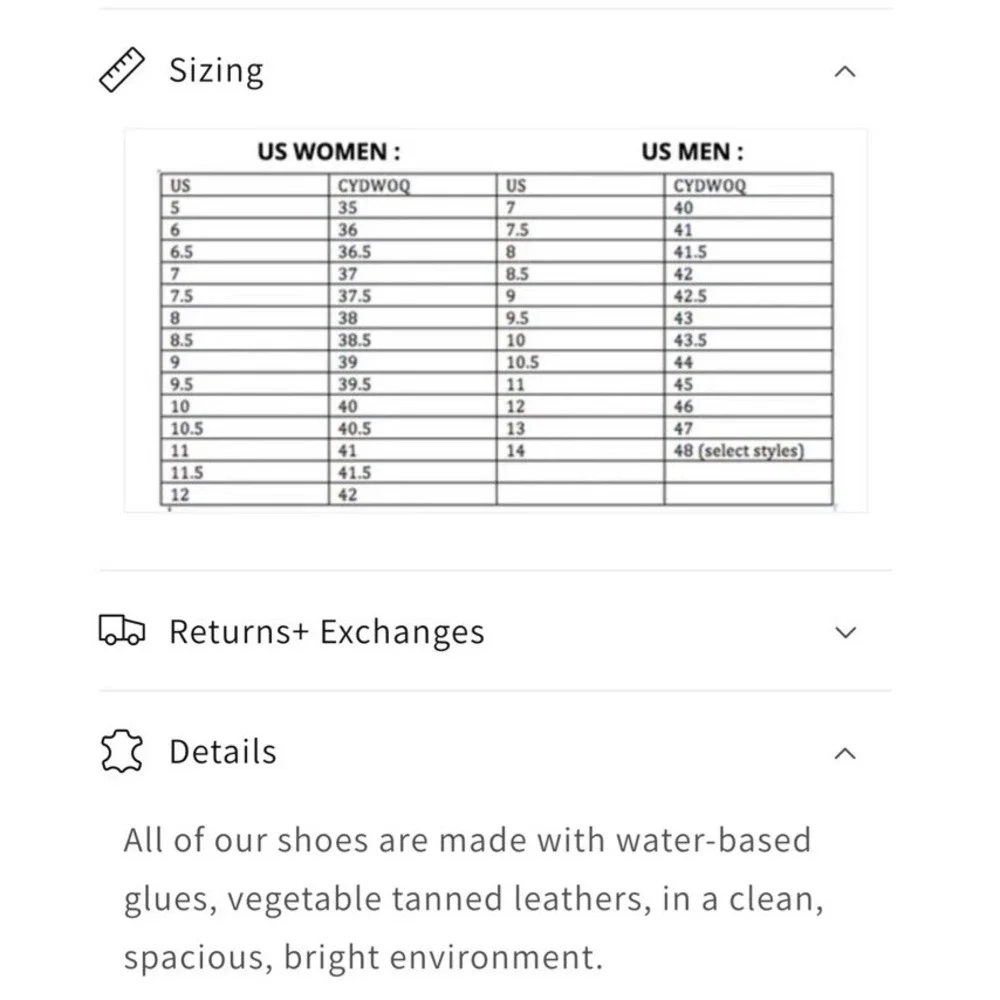Viewport: 1000px width, 1000px height.
Task: Click the men's CYDWOQ column header
Action: pos(748,185)
